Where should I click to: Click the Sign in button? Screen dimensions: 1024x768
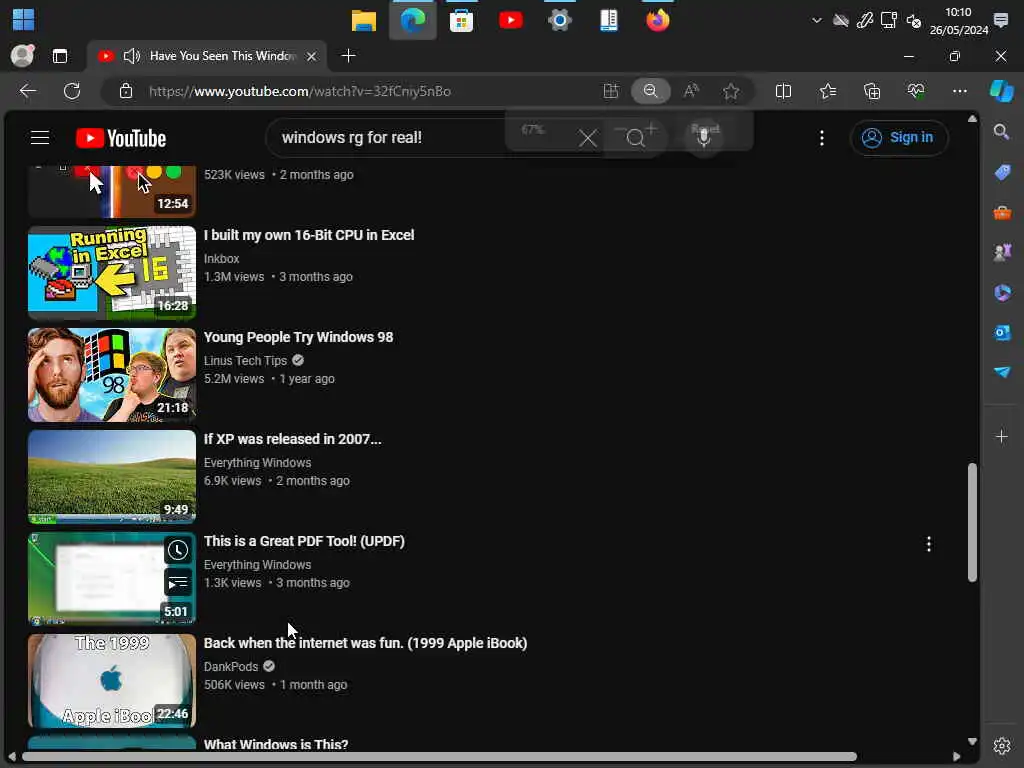click(x=899, y=138)
